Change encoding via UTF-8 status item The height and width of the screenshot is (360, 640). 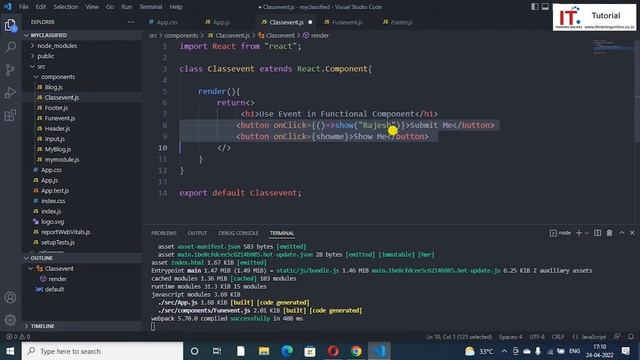[537, 337]
